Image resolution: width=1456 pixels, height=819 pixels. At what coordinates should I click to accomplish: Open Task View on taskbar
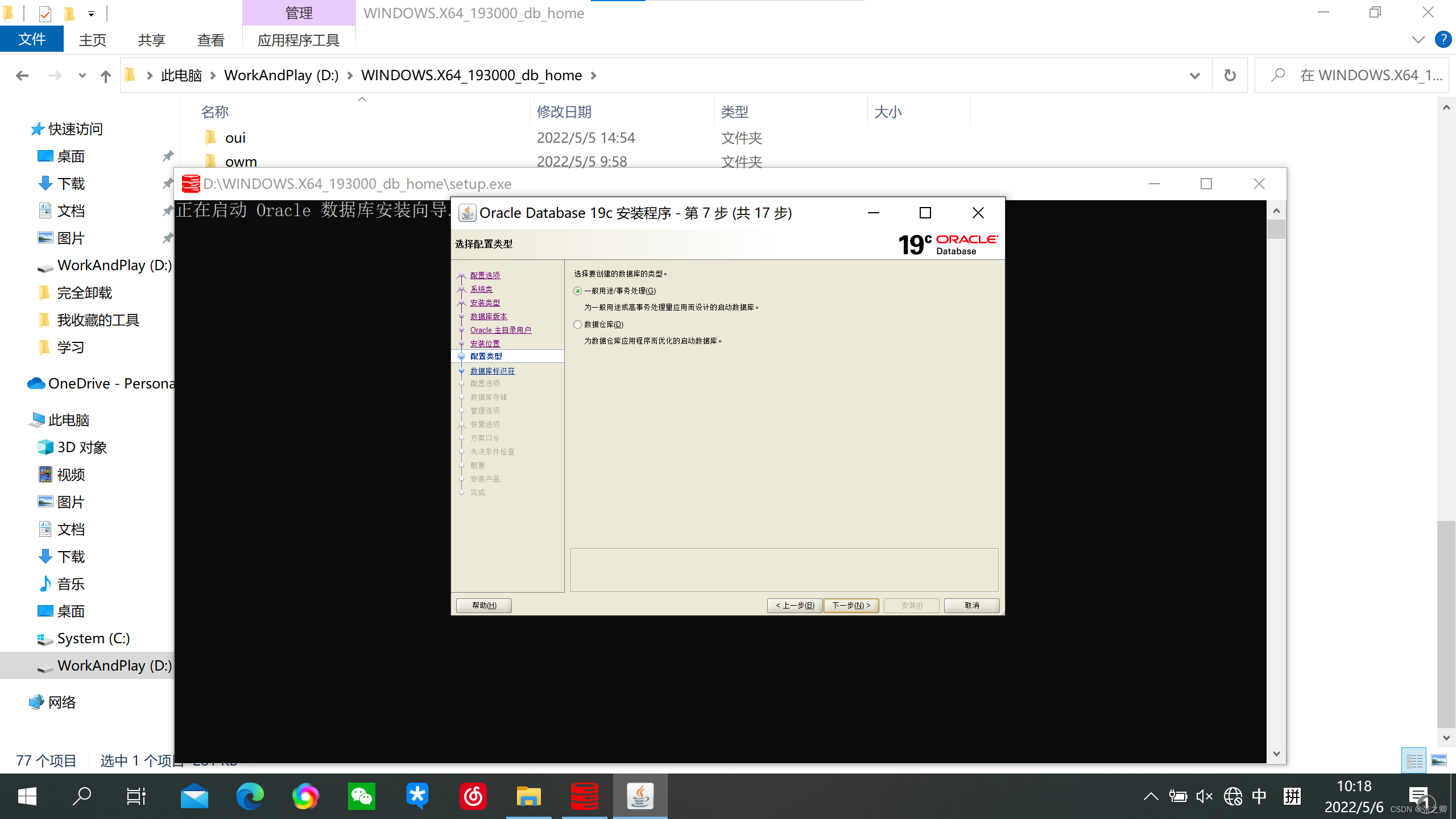136,796
